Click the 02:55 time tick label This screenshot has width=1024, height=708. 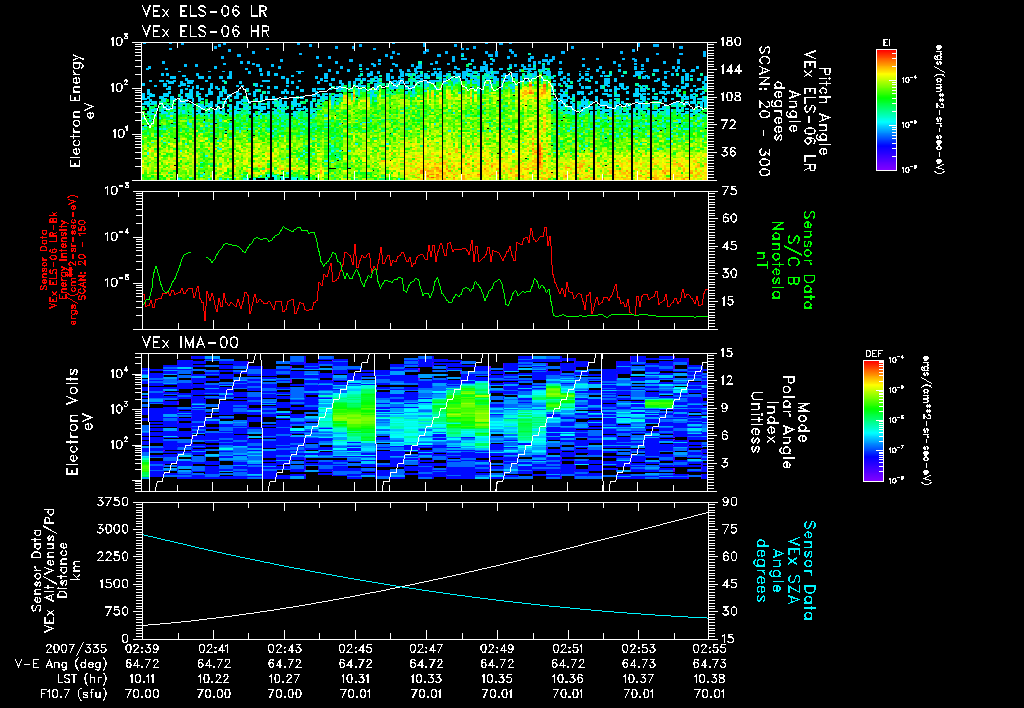pyautogui.click(x=709, y=649)
